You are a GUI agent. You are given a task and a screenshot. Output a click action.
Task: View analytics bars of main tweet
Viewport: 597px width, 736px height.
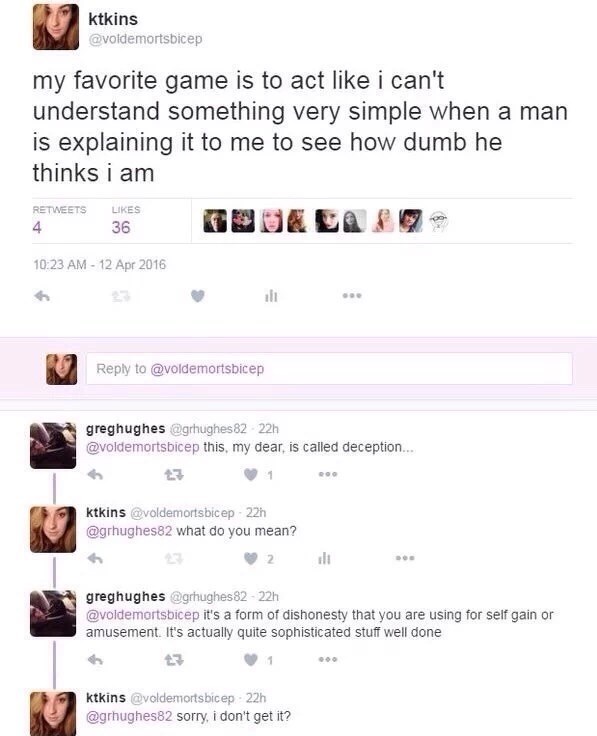pos(271,296)
